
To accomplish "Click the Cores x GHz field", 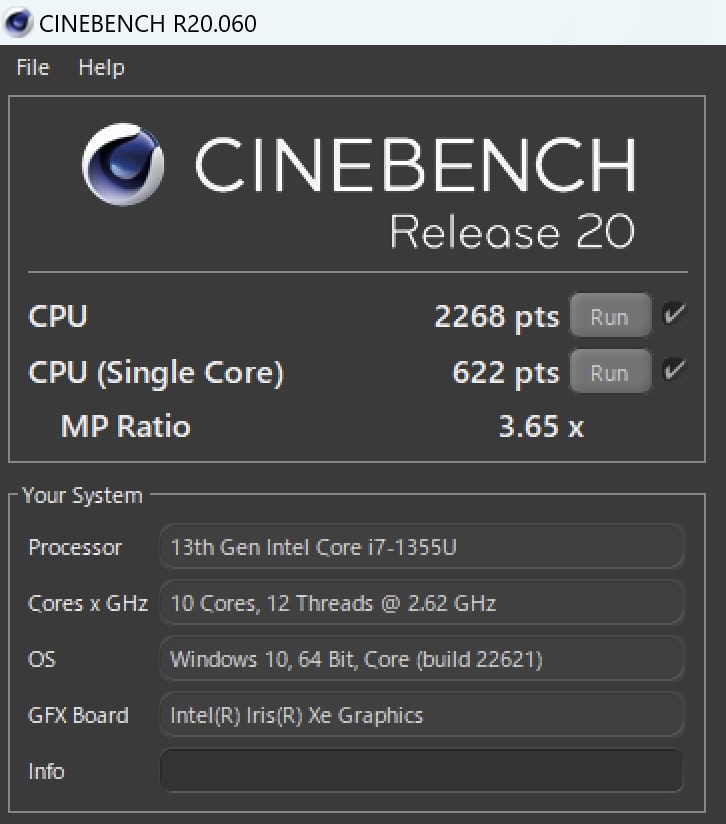I will tap(421, 603).
